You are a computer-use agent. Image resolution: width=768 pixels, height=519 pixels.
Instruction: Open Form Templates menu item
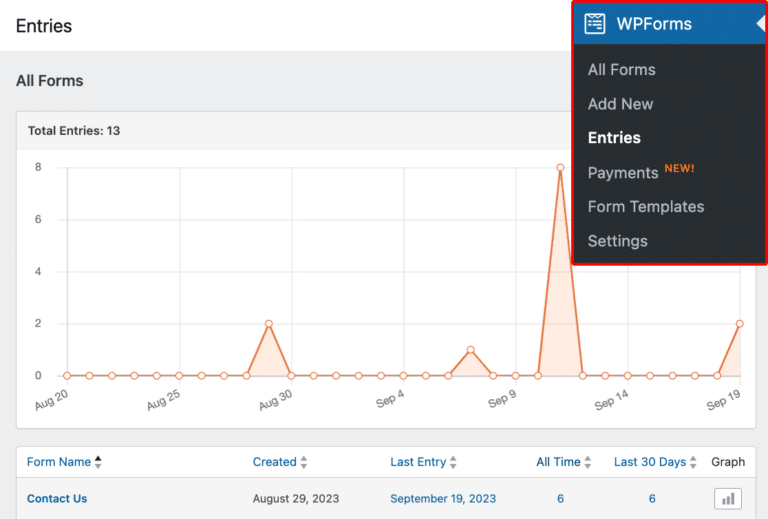(x=645, y=207)
